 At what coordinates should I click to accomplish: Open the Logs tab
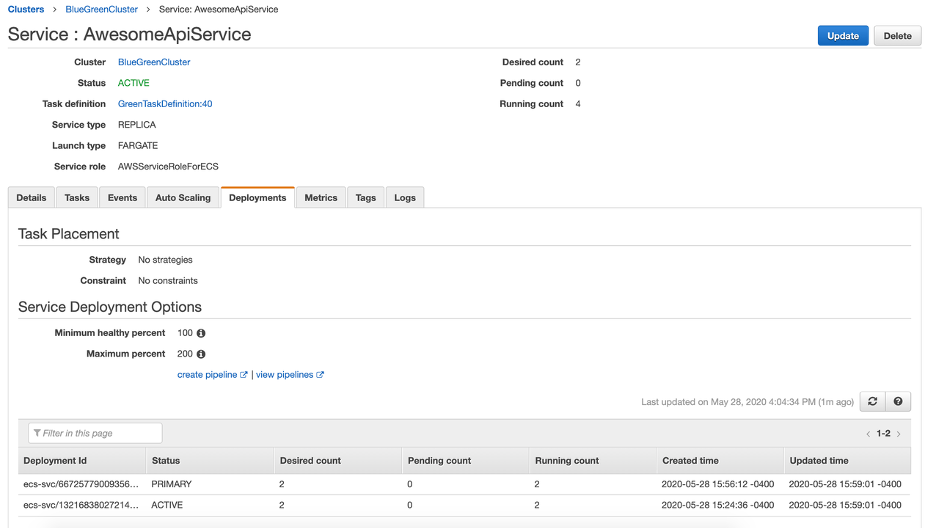405,198
